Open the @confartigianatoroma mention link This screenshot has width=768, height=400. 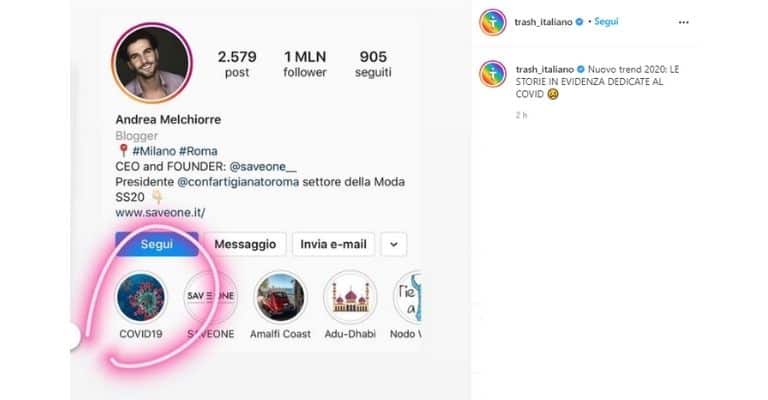click(238, 182)
